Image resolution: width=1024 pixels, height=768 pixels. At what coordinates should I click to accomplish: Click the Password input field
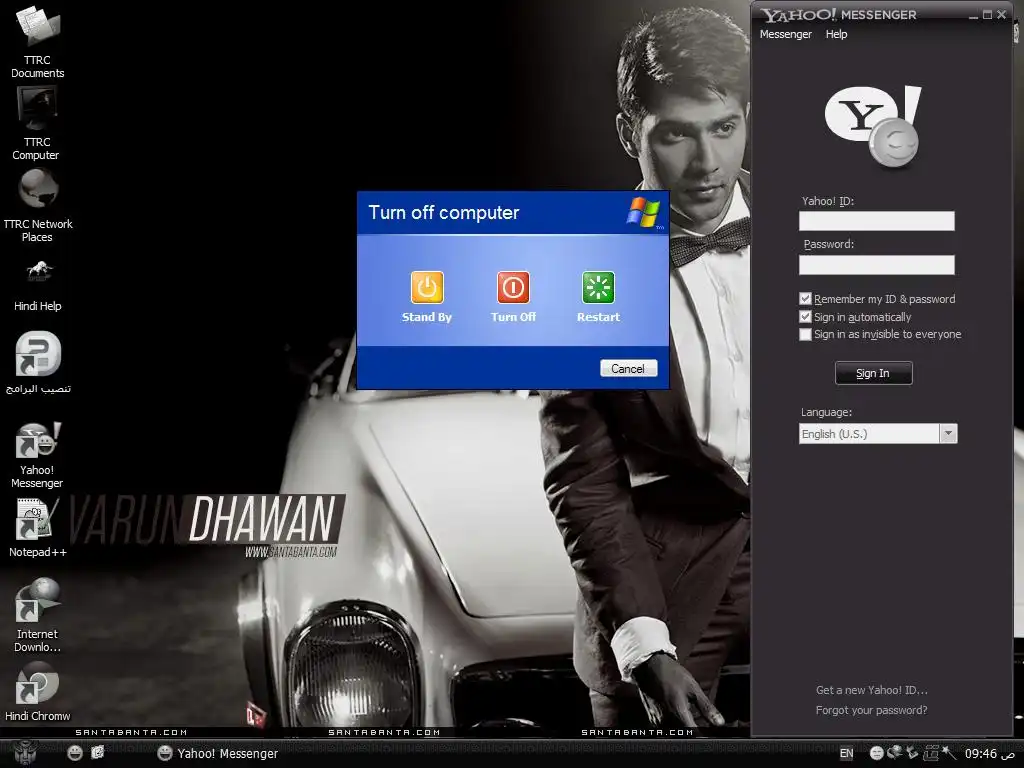click(x=876, y=264)
